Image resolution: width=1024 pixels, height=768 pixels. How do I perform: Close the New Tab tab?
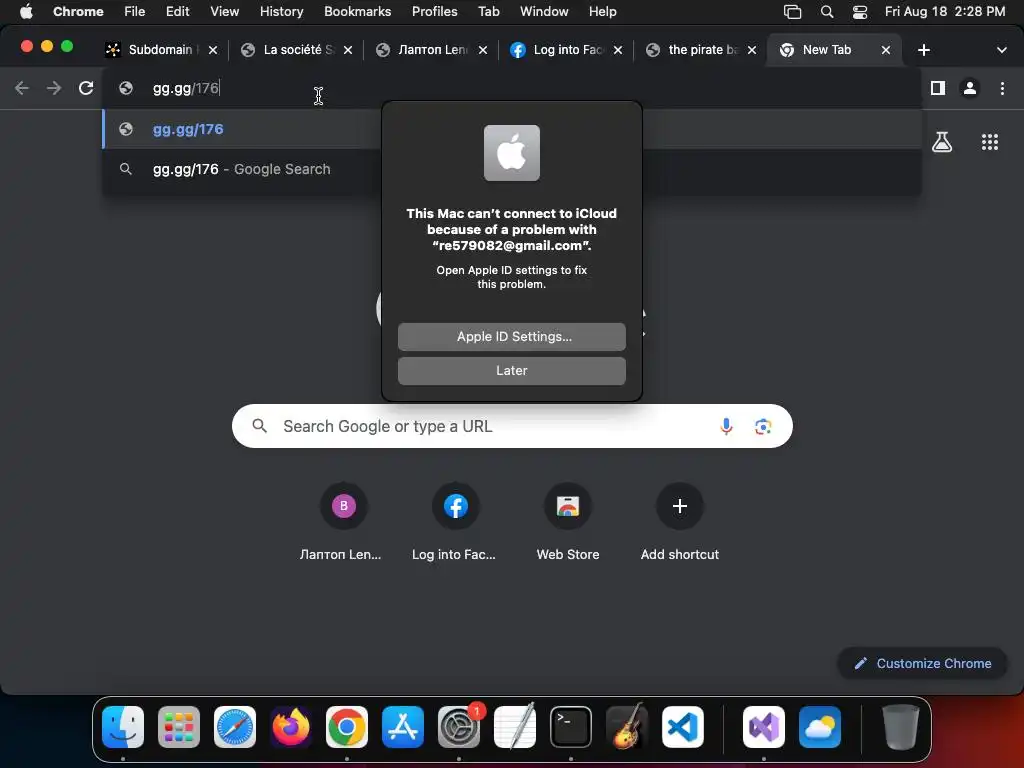coord(886,50)
